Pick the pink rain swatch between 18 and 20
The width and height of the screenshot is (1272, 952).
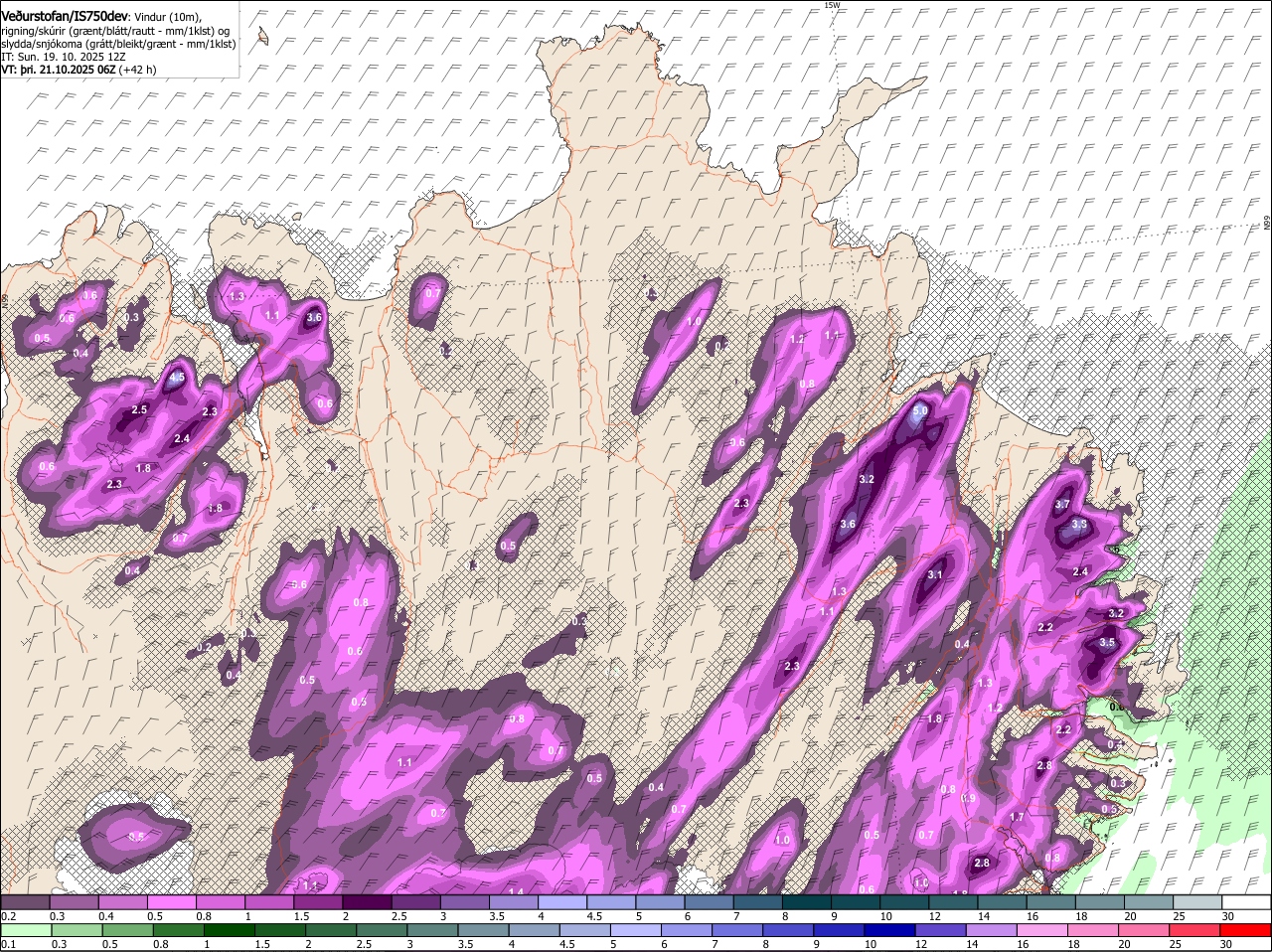pyautogui.click(x=1094, y=931)
